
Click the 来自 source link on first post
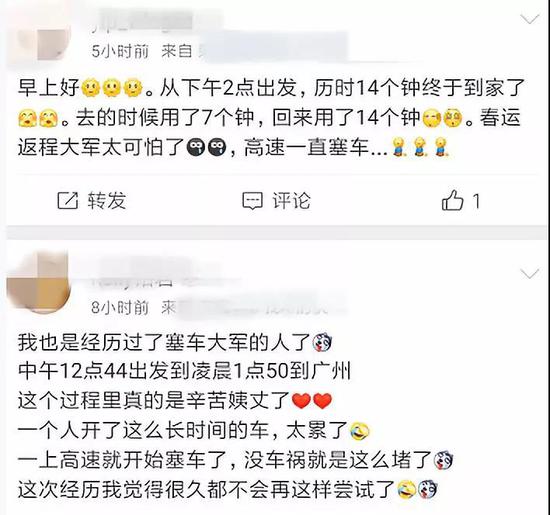[x=177, y=52]
